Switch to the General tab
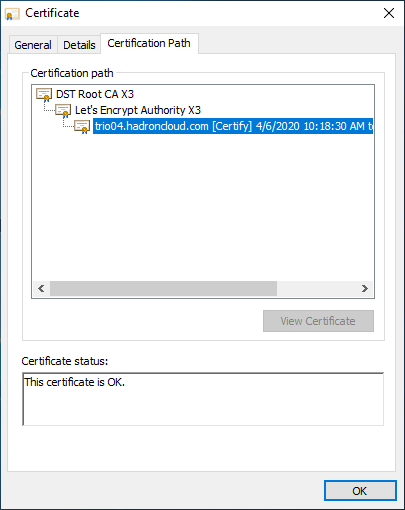 tap(33, 45)
